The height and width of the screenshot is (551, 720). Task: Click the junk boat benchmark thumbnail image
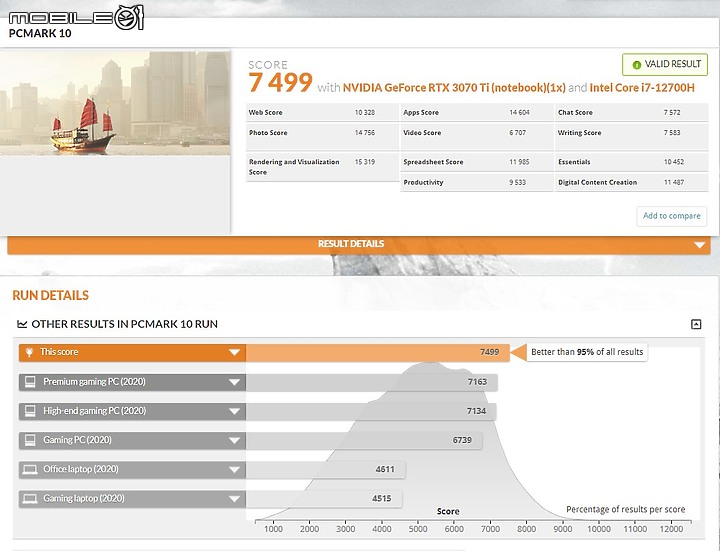[x=115, y=103]
